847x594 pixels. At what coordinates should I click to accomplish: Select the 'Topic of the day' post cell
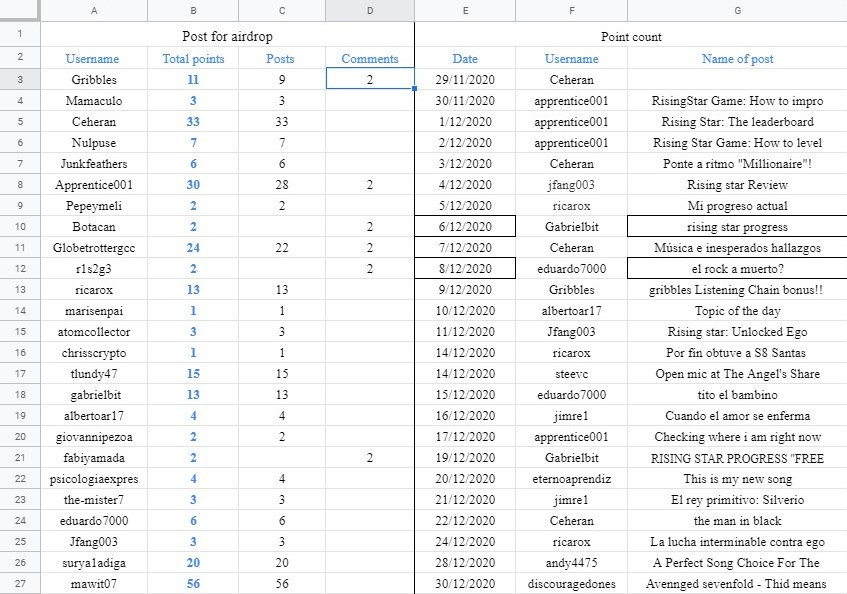pyautogui.click(x=737, y=311)
